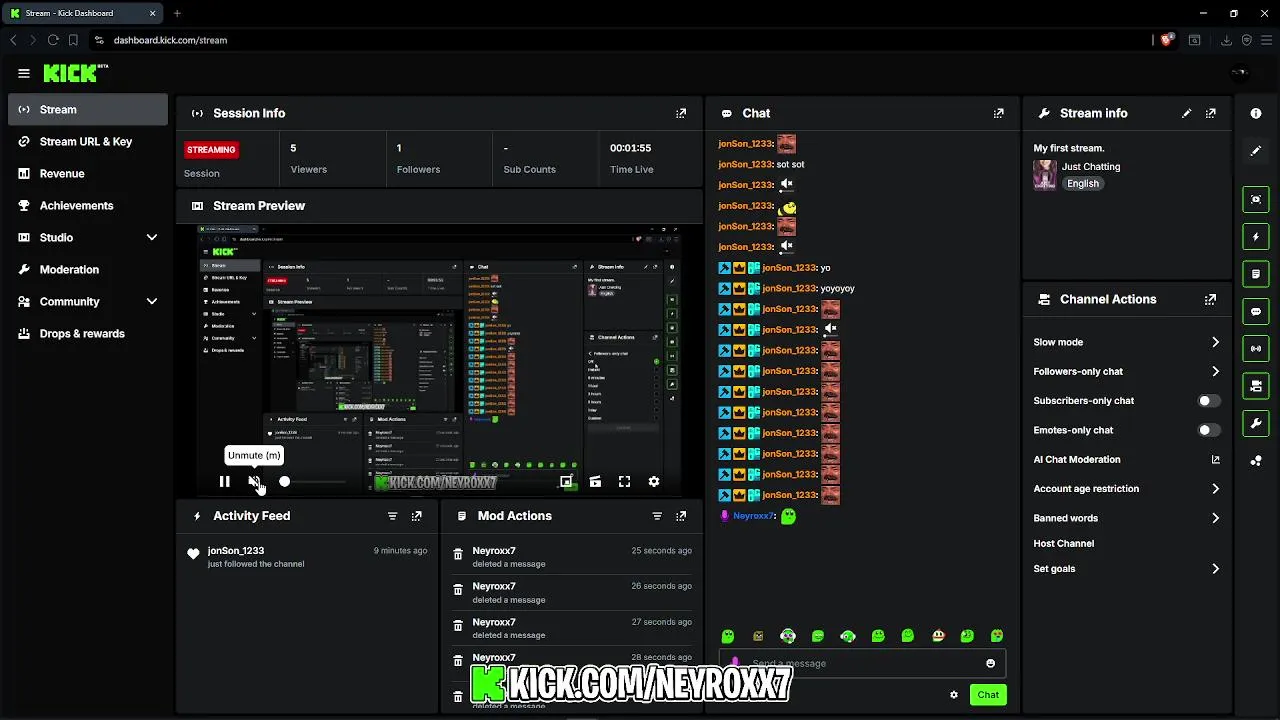Go to Stream page in sidebar
The image size is (1280, 720).
tap(88, 110)
